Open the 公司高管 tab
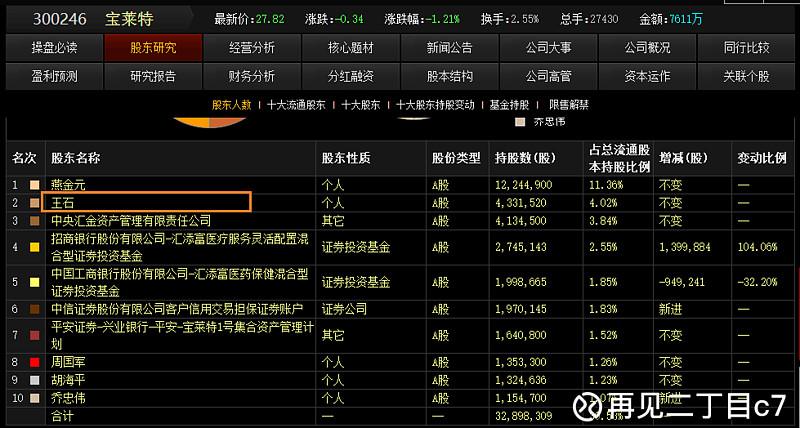This screenshot has height=428, width=800. (x=548, y=77)
